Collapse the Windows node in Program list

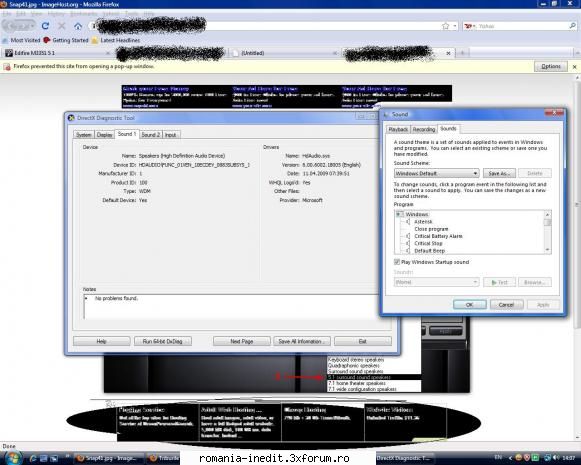(x=399, y=214)
